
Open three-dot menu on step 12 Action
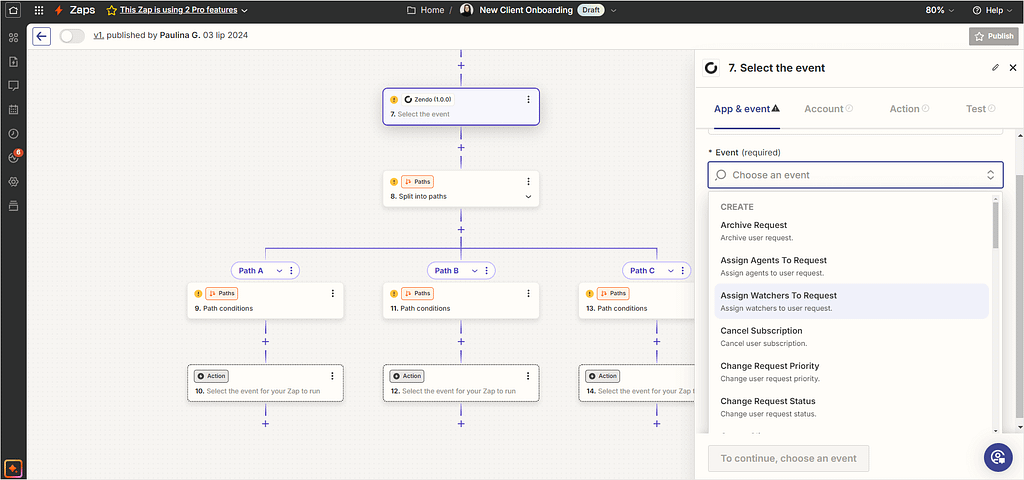point(528,376)
